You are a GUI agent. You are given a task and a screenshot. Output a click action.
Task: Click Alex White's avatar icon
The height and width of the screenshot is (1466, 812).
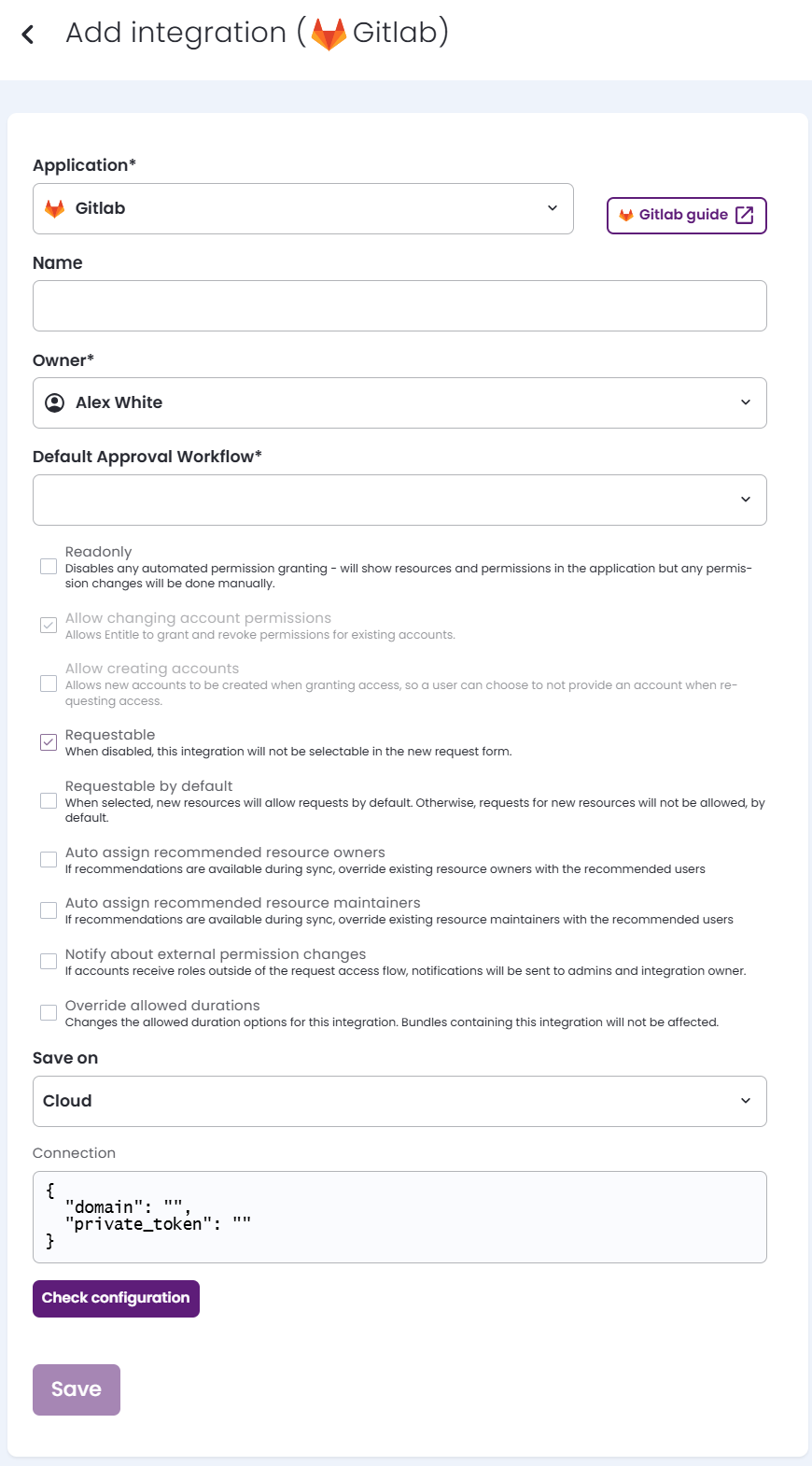pos(54,402)
